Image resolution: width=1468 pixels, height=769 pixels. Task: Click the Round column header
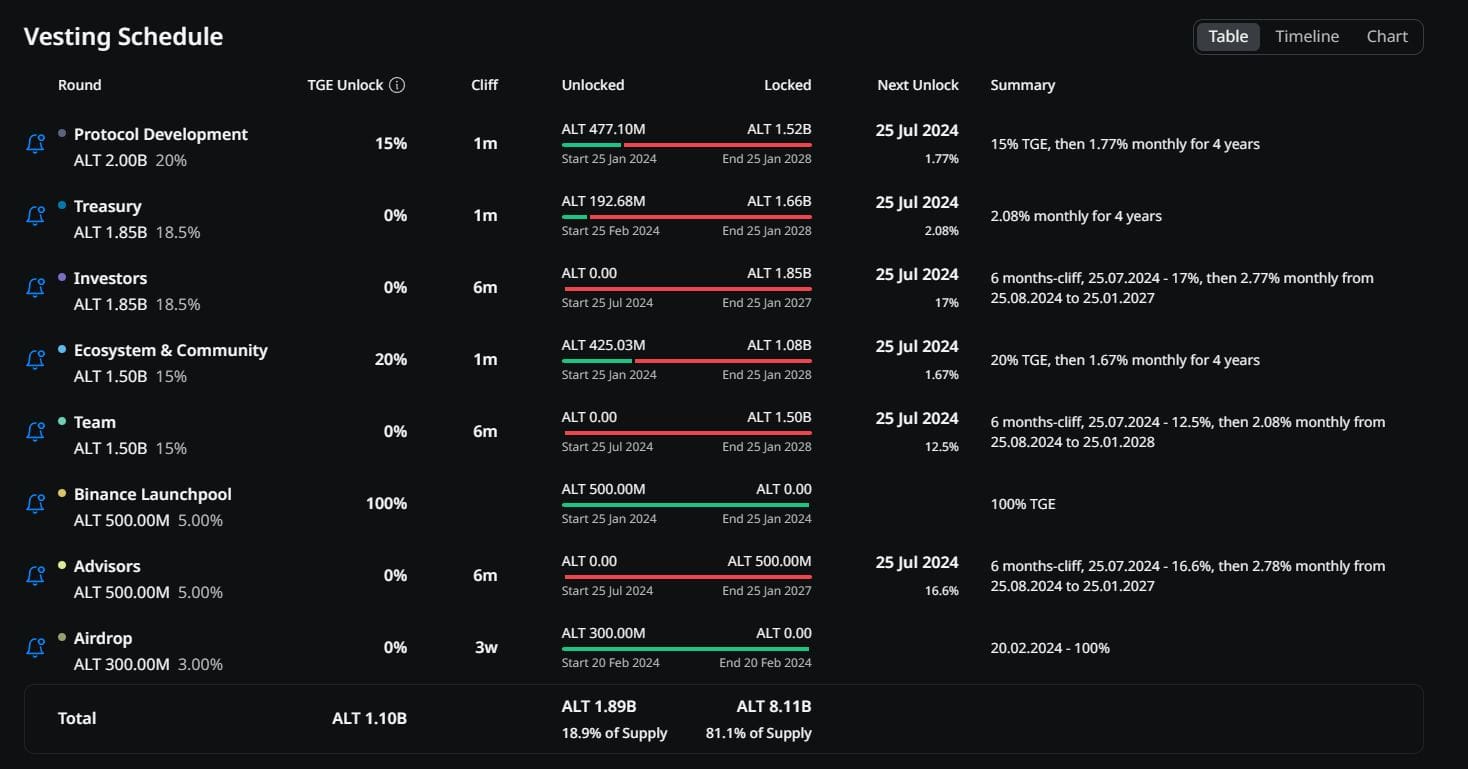[x=80, y=85]
